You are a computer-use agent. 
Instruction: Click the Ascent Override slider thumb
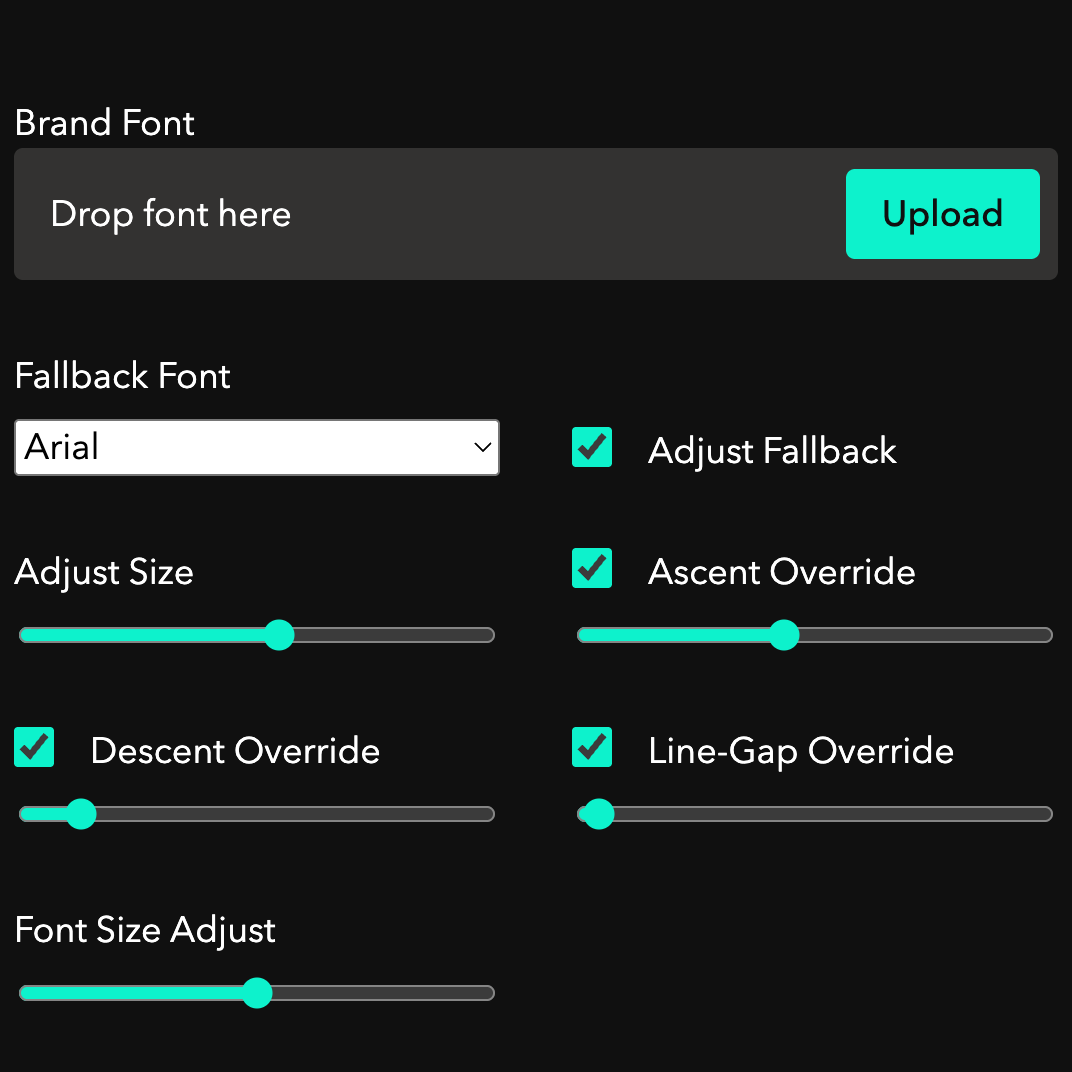[784, 635]
